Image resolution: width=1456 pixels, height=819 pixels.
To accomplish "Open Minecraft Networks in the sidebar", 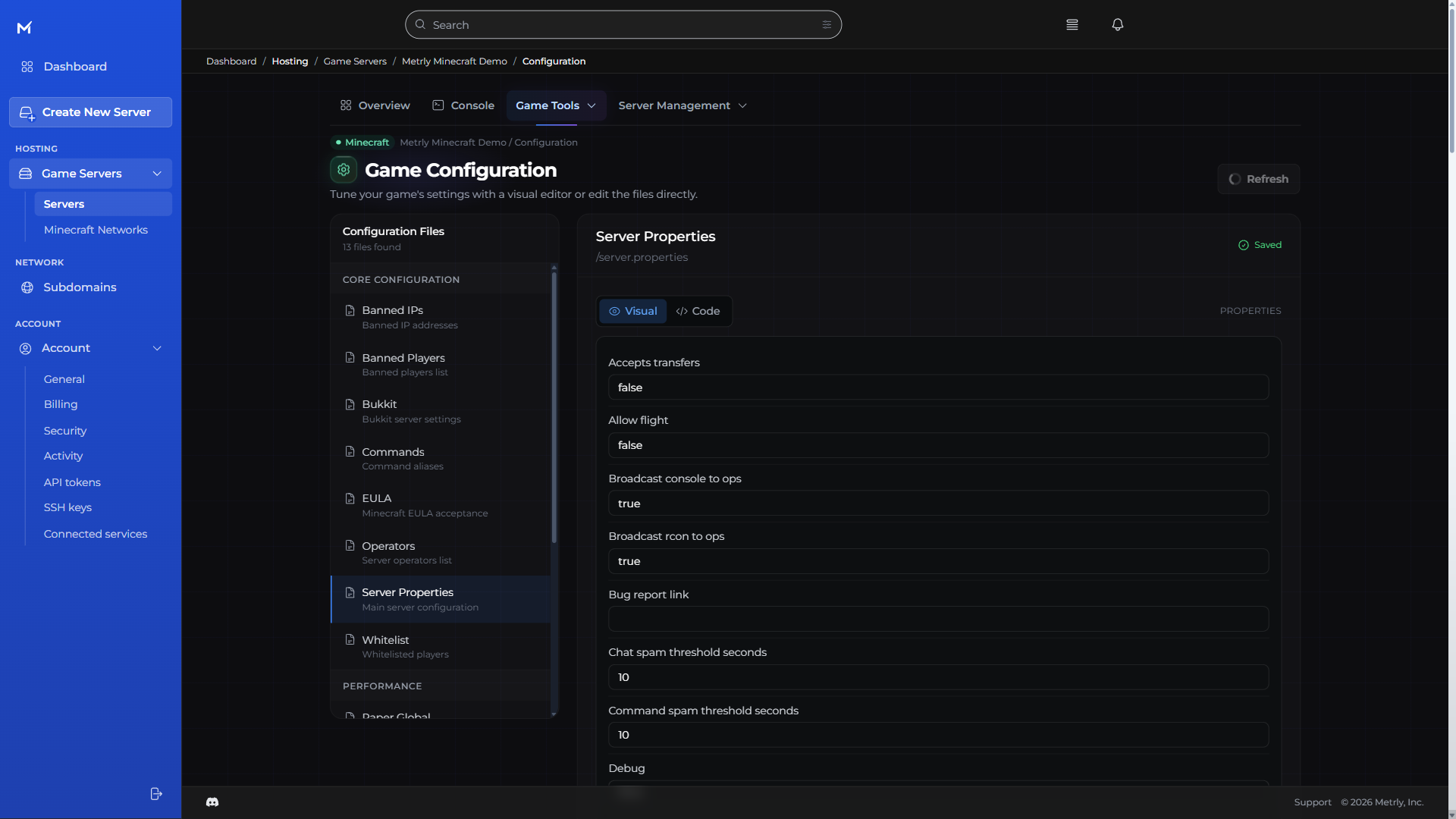I will (x=96, y=230).
